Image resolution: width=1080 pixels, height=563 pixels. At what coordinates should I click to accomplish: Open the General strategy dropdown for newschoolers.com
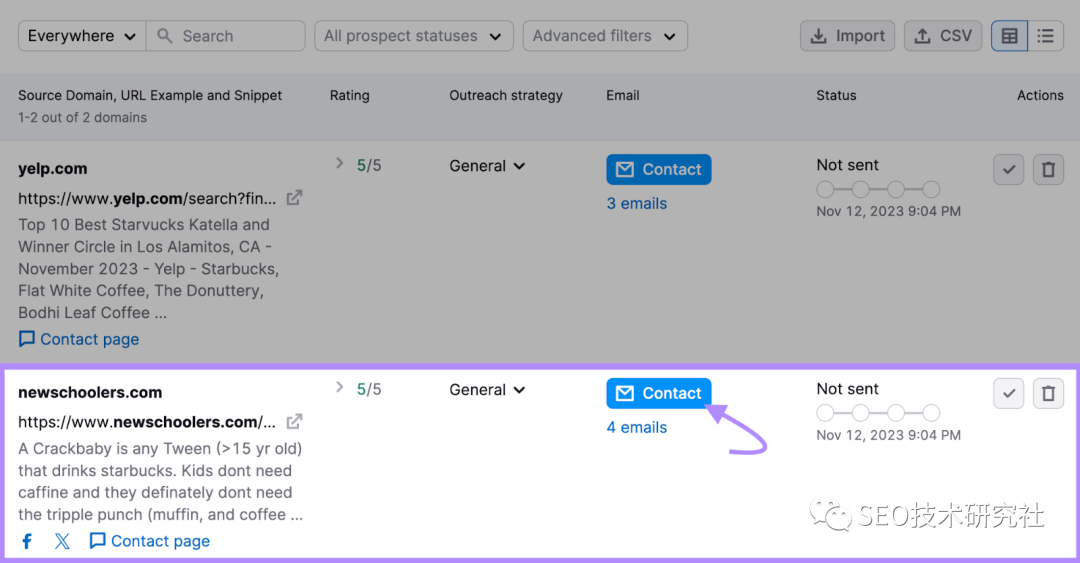487,390
